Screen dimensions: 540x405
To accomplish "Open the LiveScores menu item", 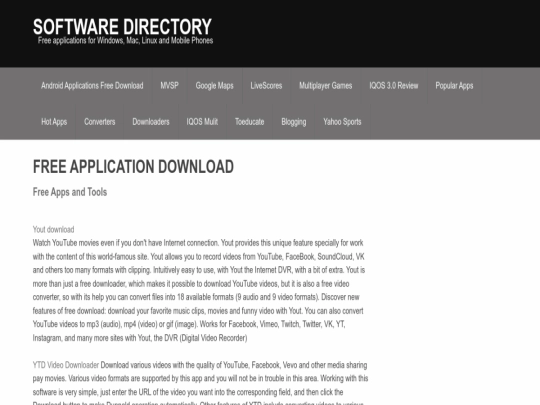I will pos(266,85).
